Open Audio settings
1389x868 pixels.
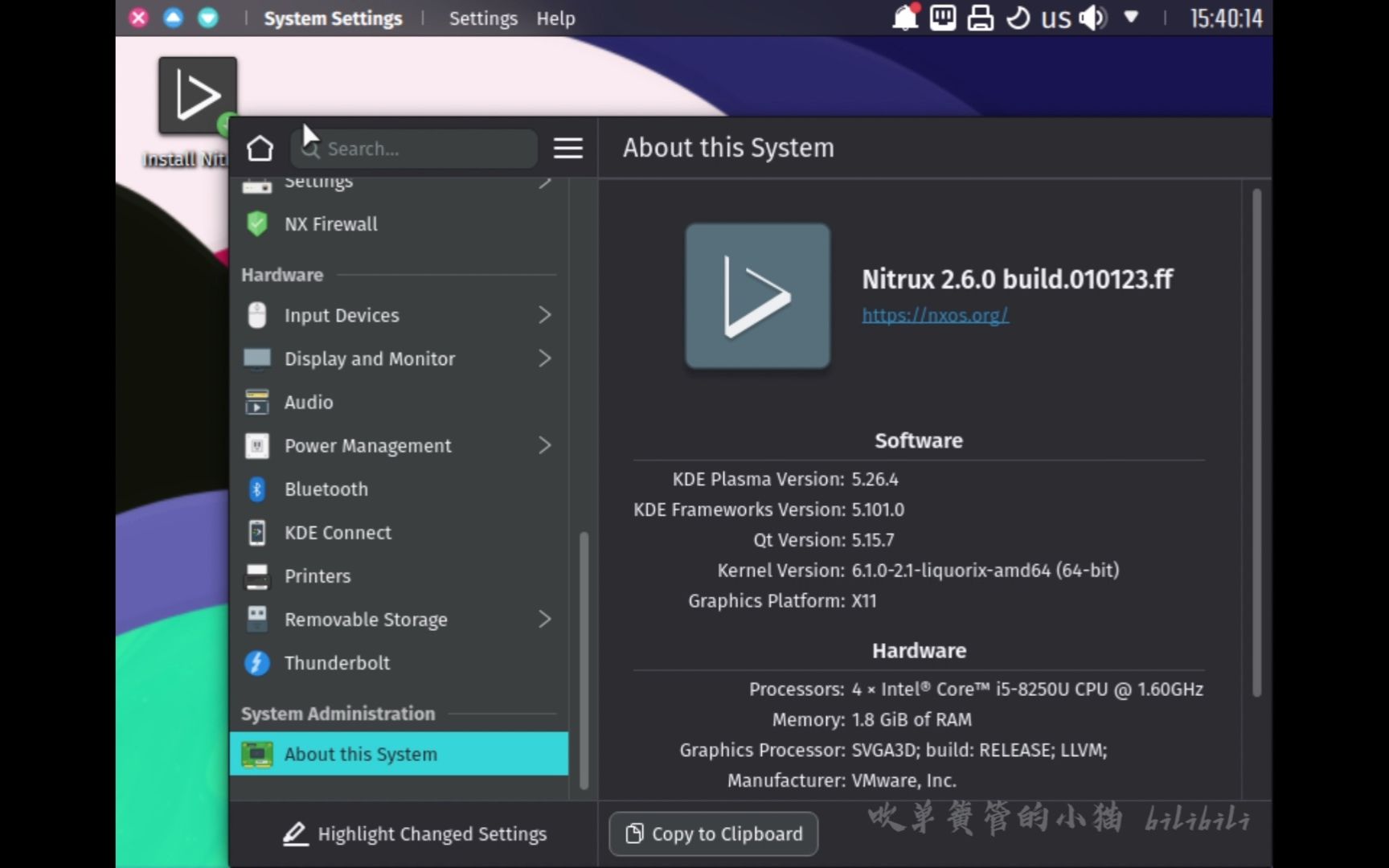pos(399,402)
